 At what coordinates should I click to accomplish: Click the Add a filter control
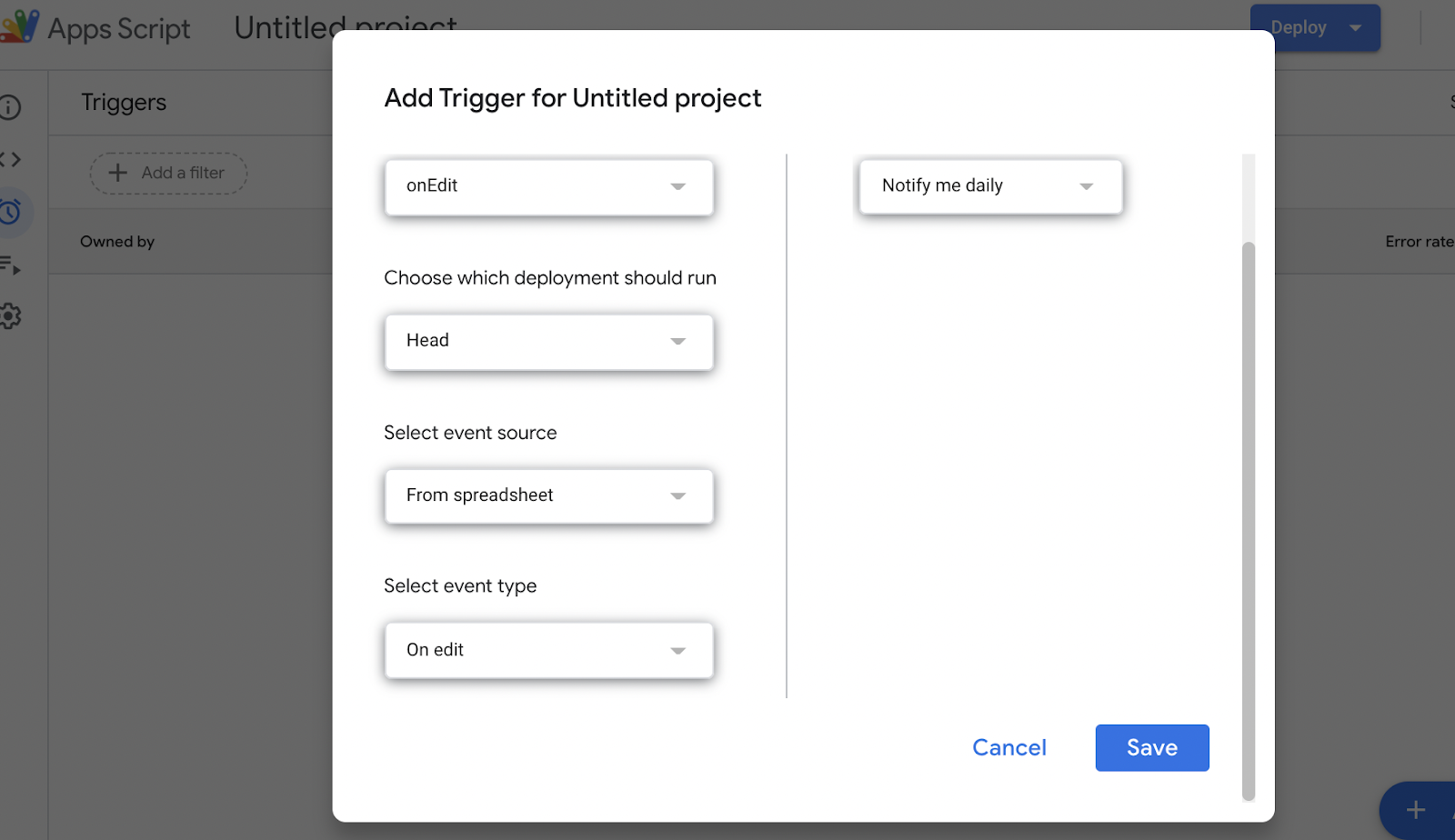click(x=168, y=173)
